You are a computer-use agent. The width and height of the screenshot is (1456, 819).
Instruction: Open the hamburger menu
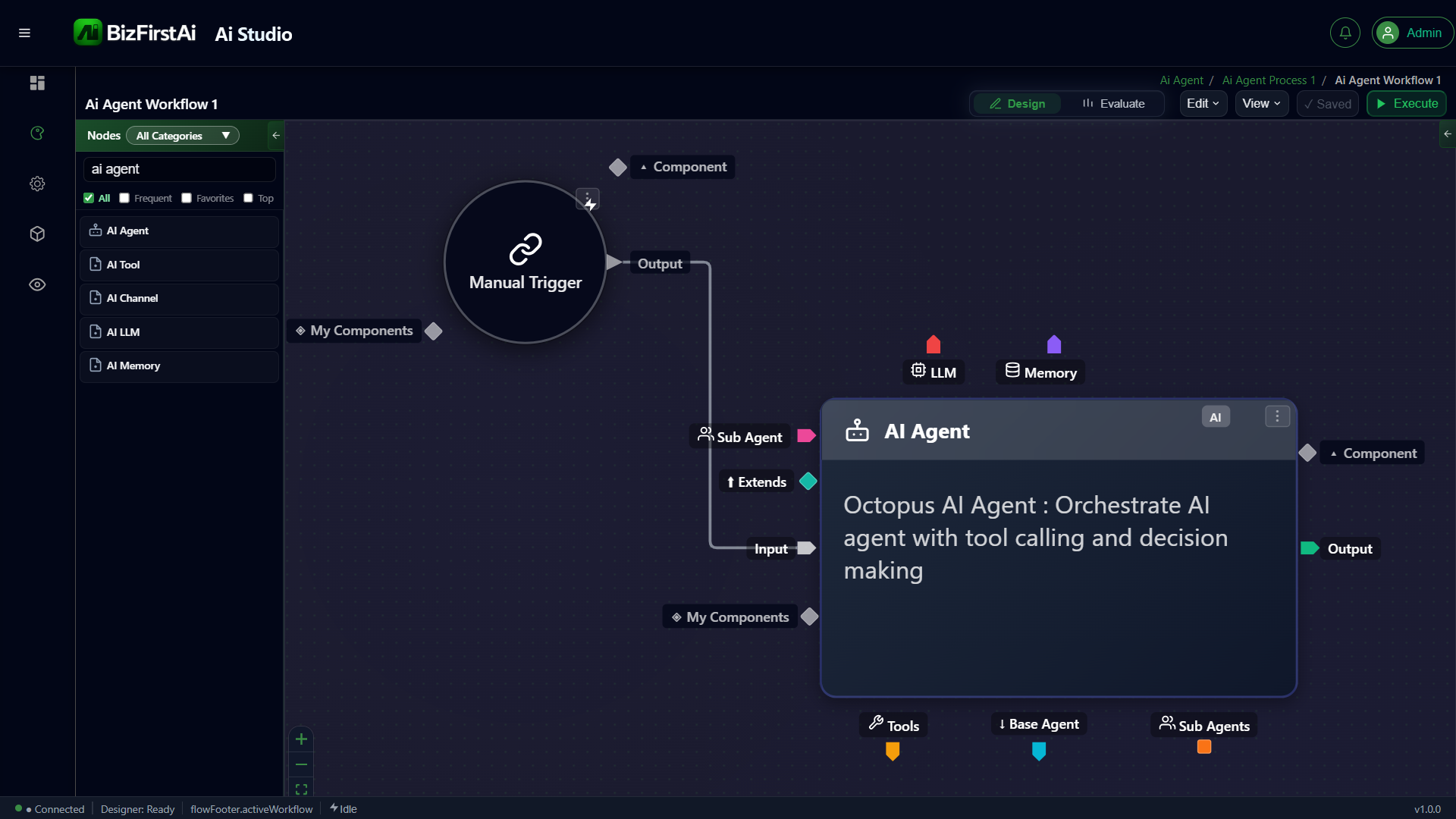coord(24,33)
